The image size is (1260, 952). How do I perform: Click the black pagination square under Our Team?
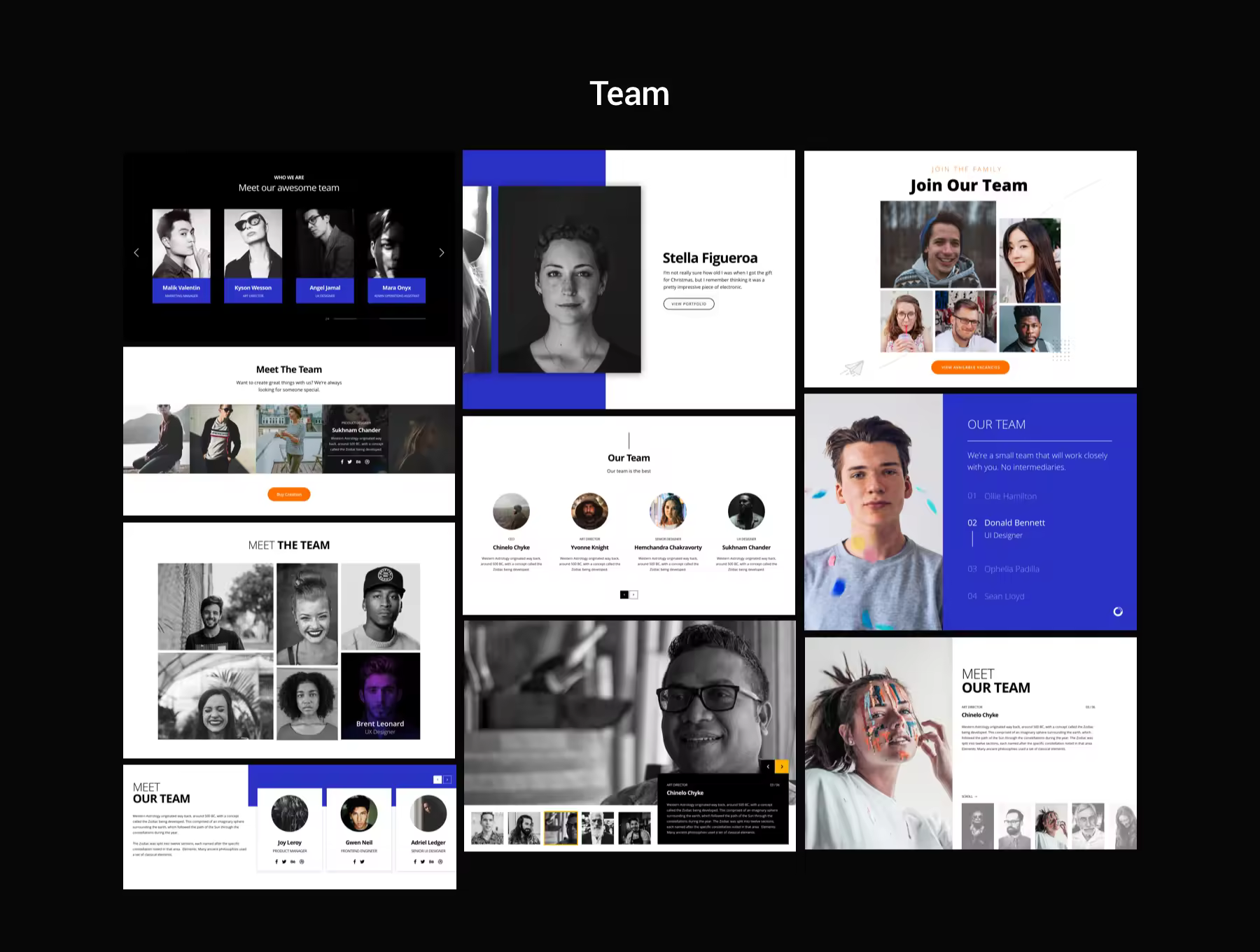coord(624,595)
